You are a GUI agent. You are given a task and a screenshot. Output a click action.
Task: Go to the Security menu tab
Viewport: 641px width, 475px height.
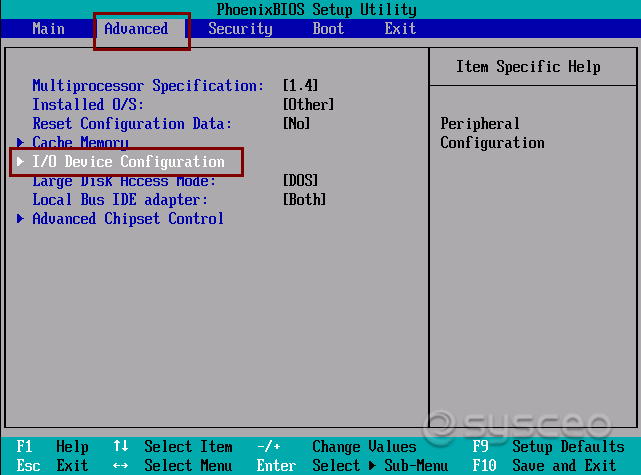click(x=240, y=29)
